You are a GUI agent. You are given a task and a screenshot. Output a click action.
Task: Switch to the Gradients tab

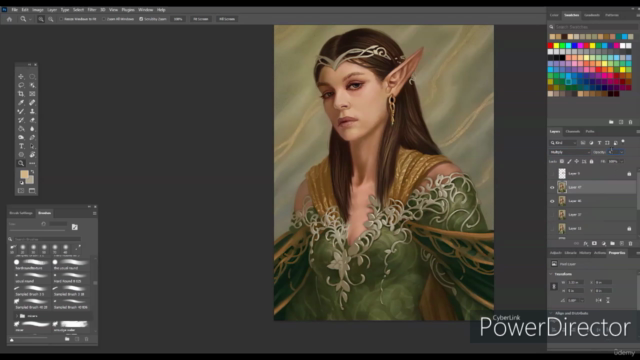tap(592, 15)
